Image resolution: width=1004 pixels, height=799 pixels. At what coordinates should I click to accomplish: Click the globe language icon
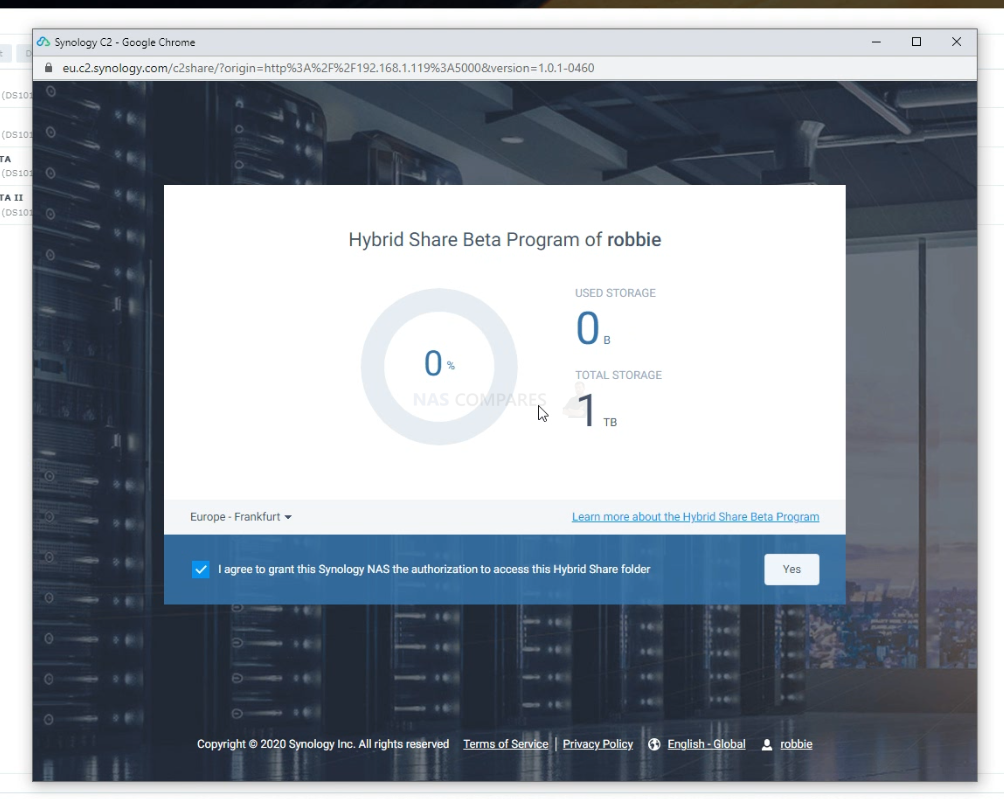point(654,744)
